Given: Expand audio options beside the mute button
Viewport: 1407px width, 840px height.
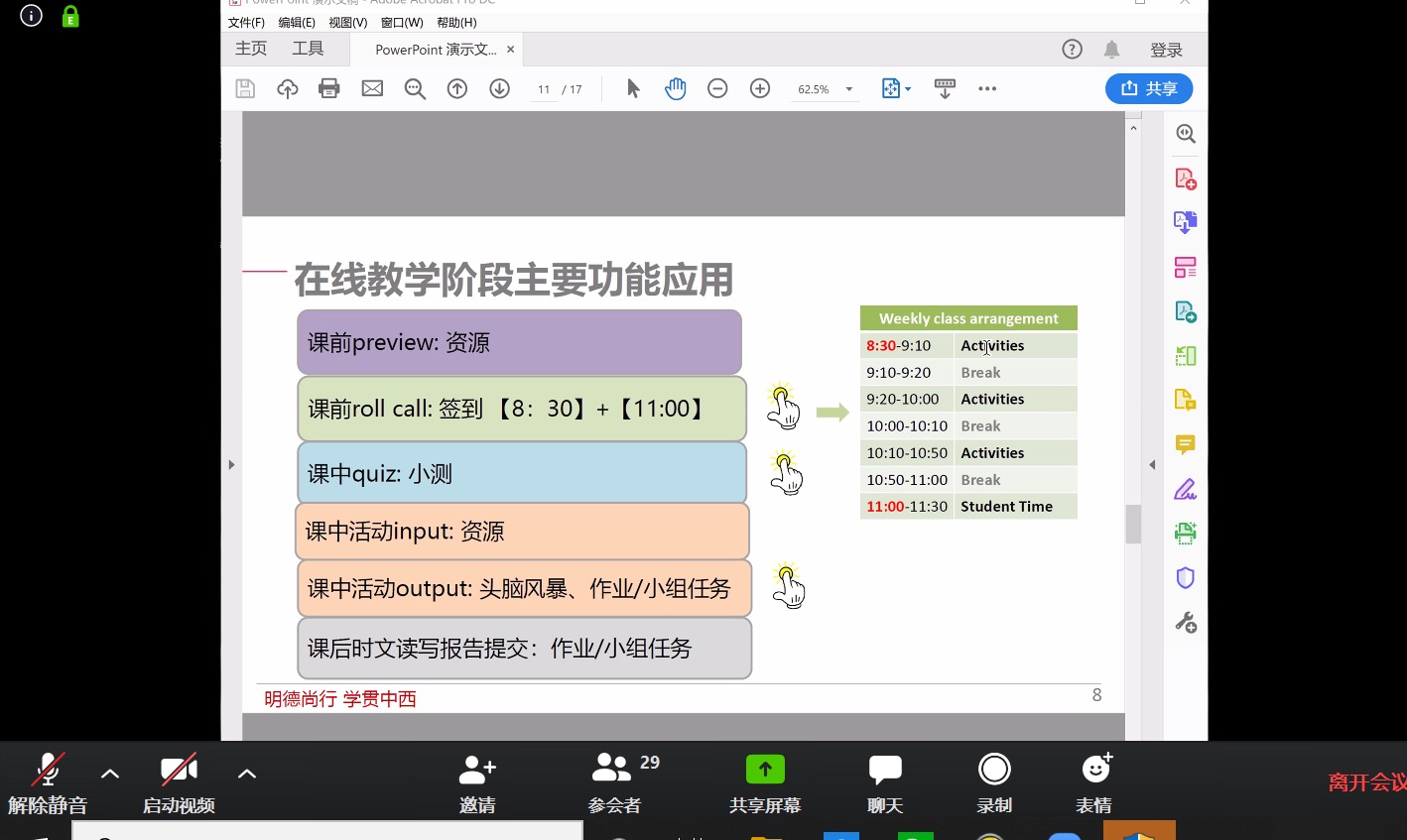Looking at the screenshot, I should (109, 774).
